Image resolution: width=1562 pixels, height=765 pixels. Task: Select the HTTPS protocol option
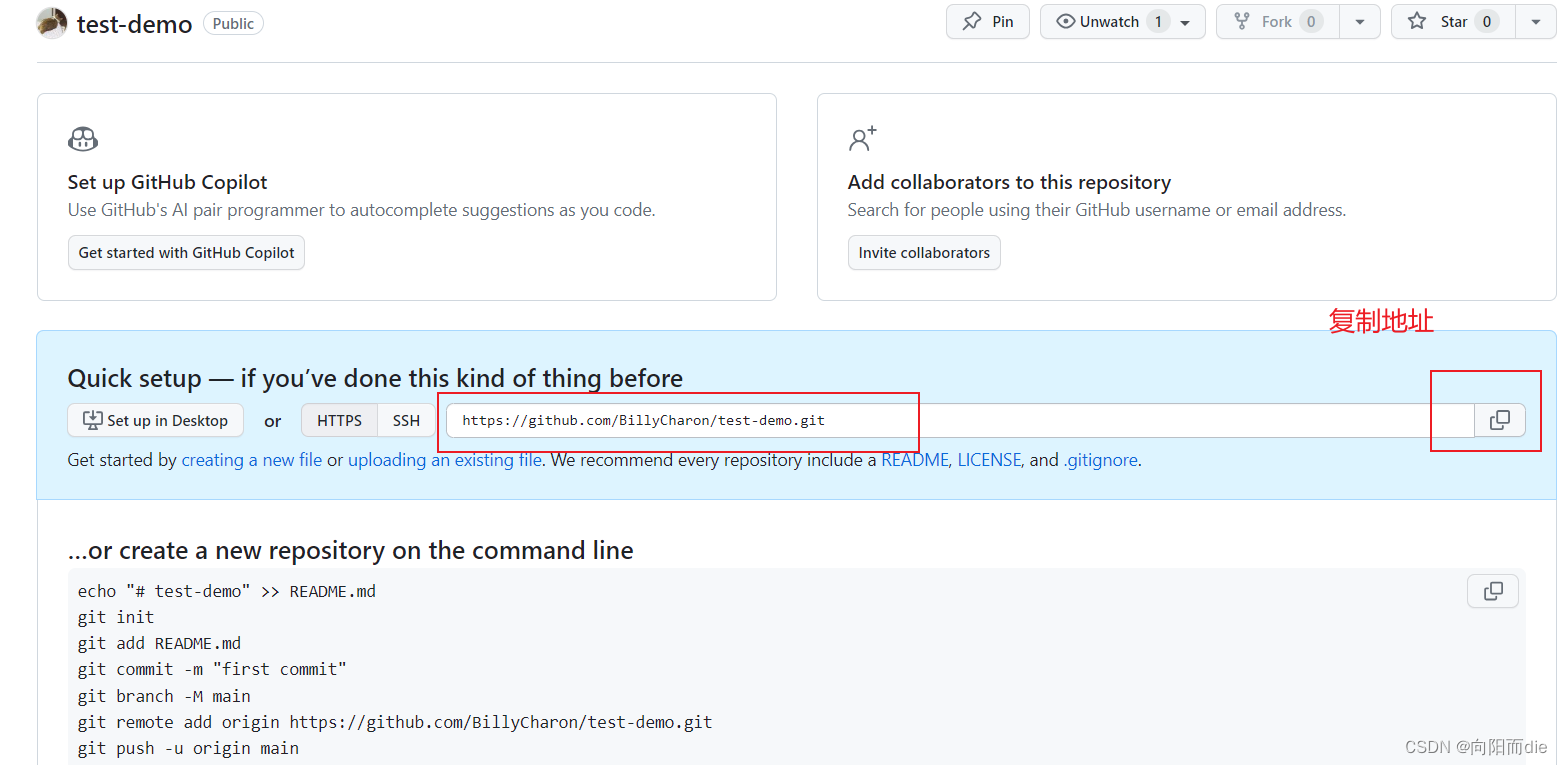tap(339, 421)
